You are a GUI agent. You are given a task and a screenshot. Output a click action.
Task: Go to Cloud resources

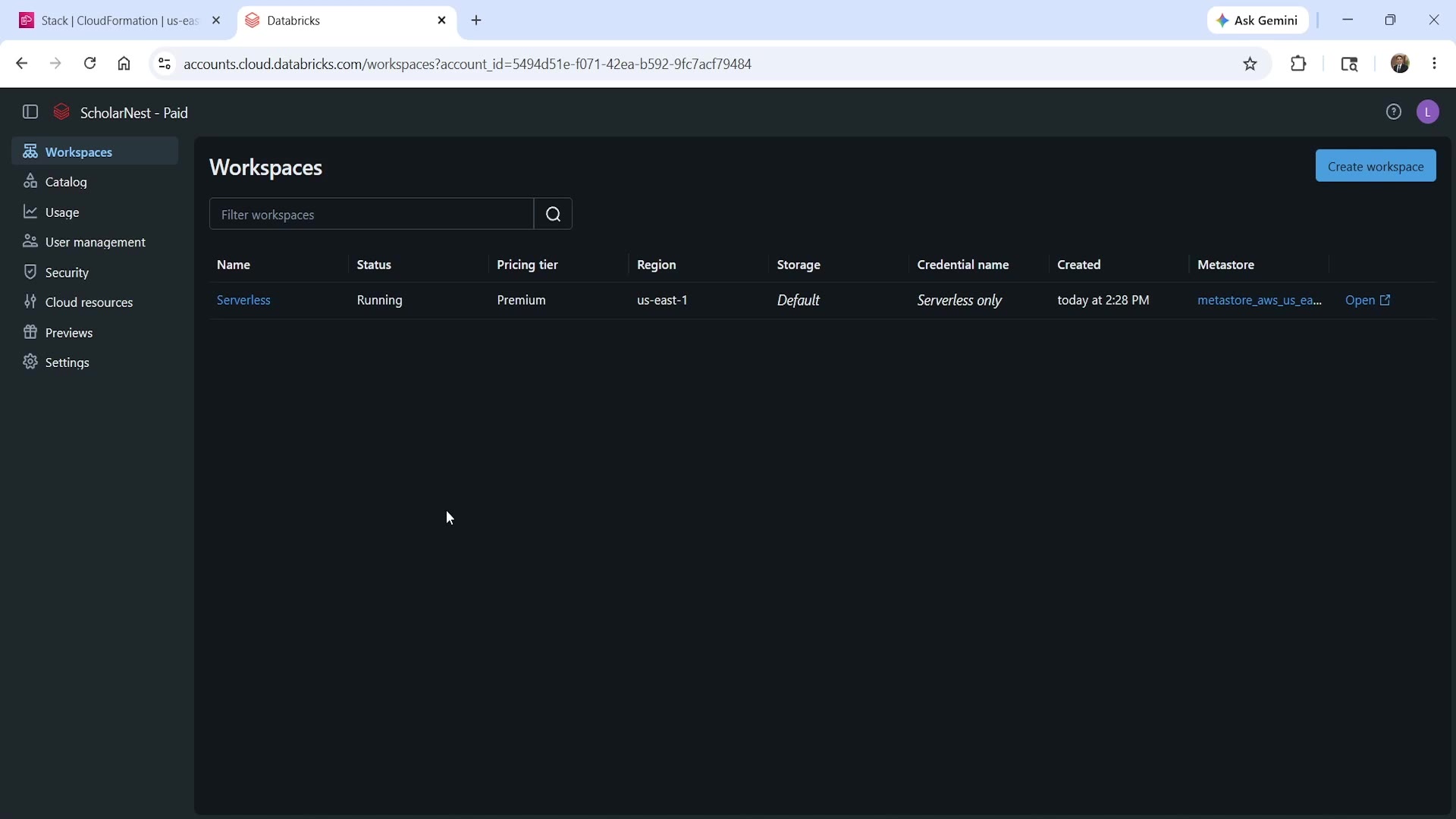95,302
